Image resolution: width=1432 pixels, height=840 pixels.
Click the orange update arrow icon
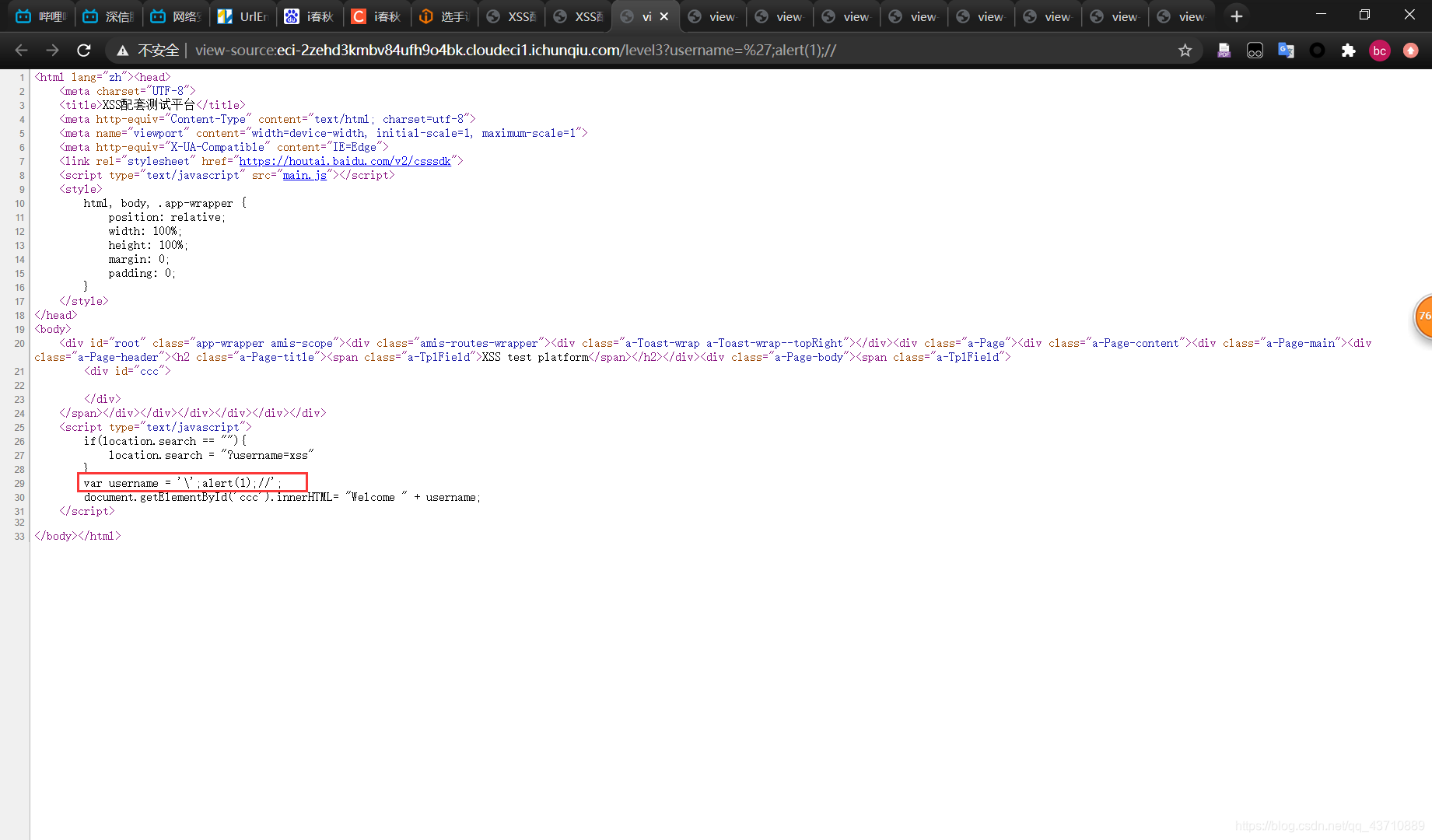tap(1410, 51)
